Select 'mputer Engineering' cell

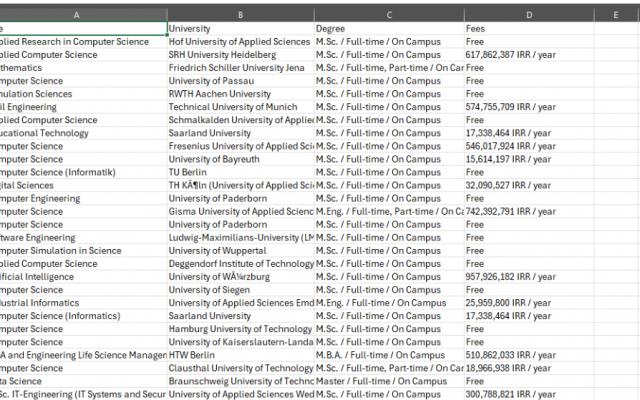click(x=83, y=198)
